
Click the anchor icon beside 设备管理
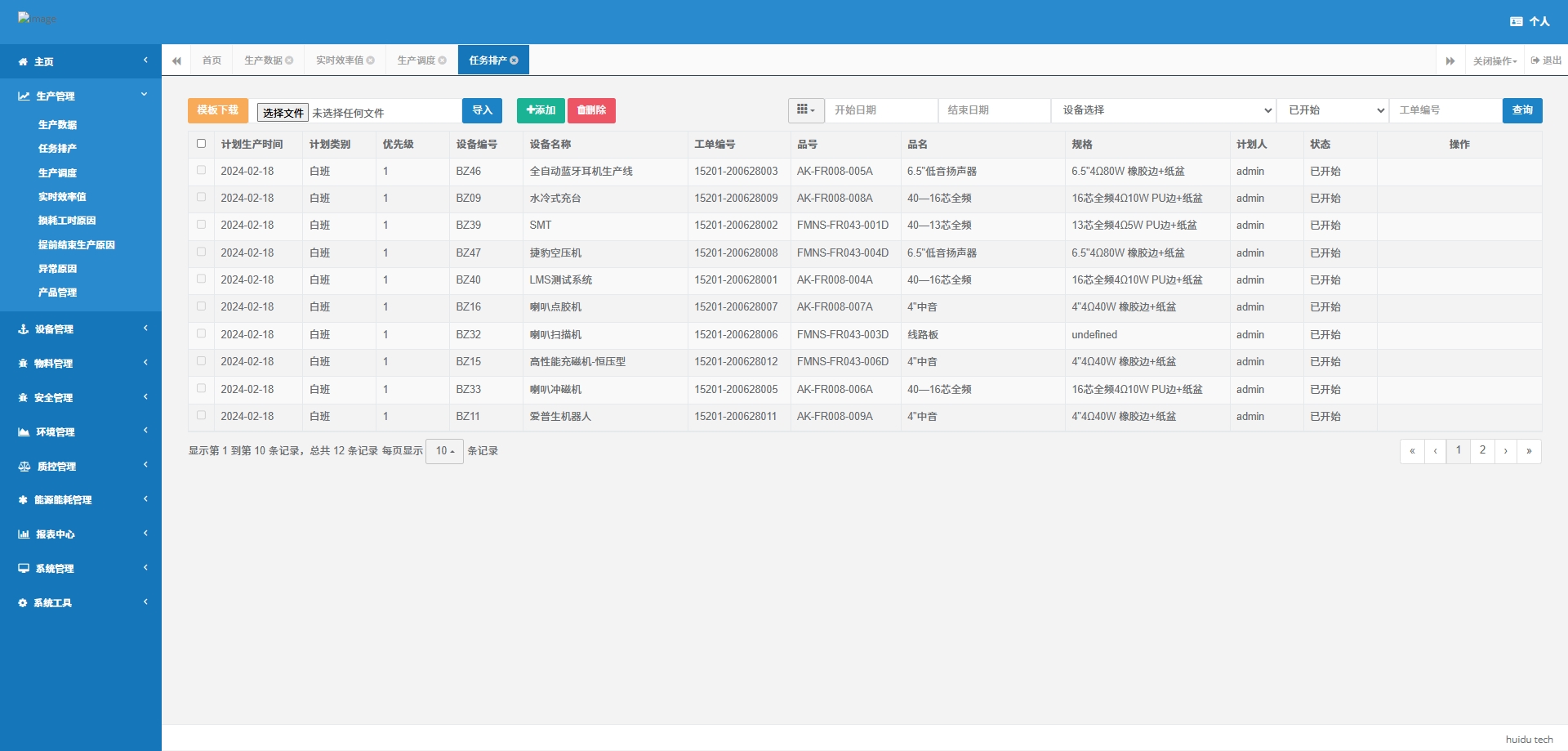pyautogui.click(x=24, y=329)
